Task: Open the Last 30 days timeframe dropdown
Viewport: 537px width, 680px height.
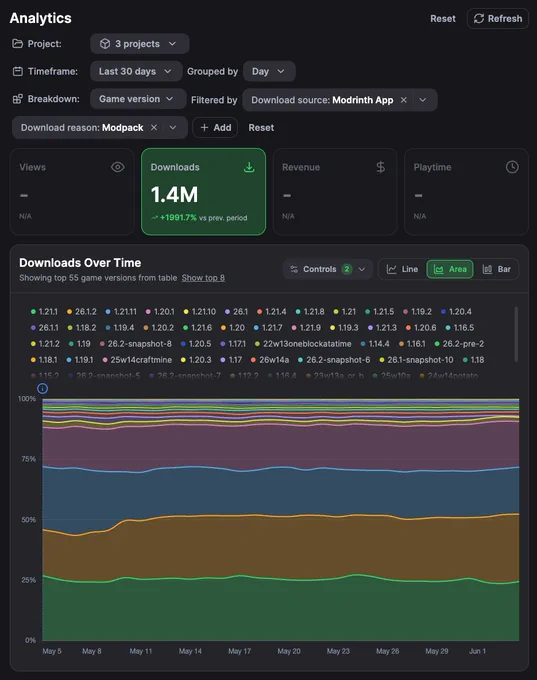Action: pyautogui.click(x=136, y=71)
